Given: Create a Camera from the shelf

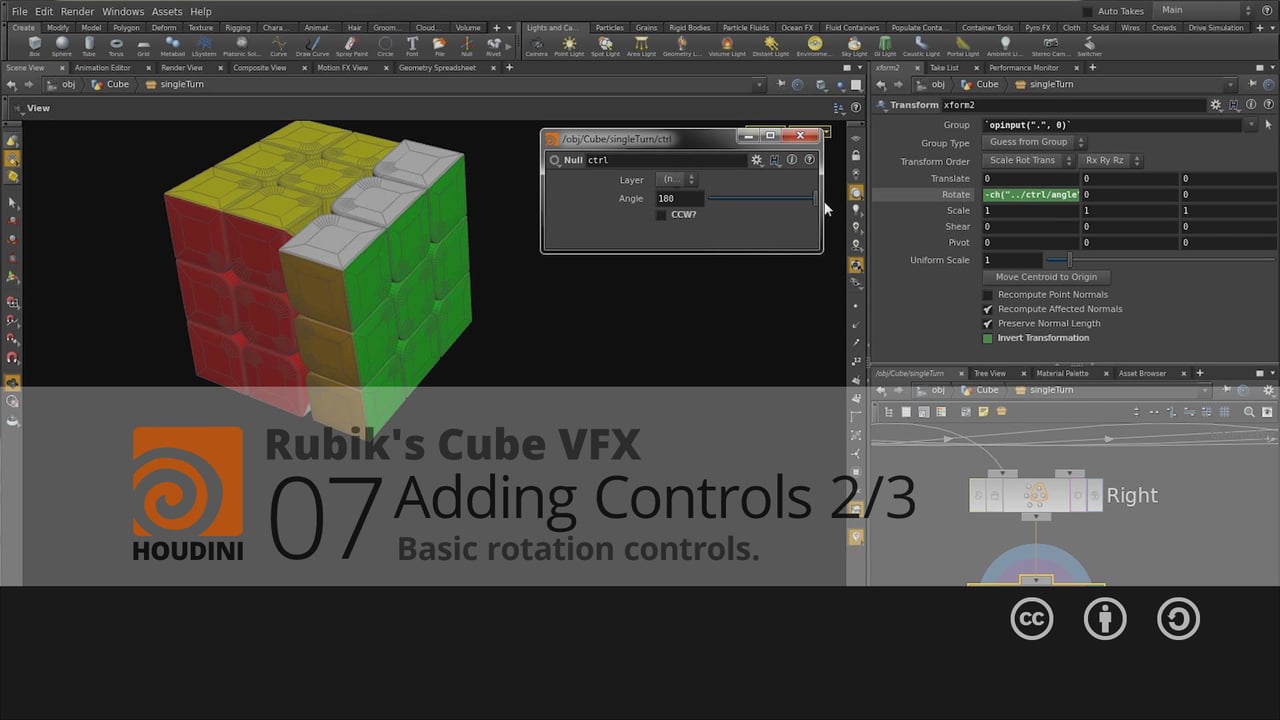Looking at the screenshot, I should 536,44.
